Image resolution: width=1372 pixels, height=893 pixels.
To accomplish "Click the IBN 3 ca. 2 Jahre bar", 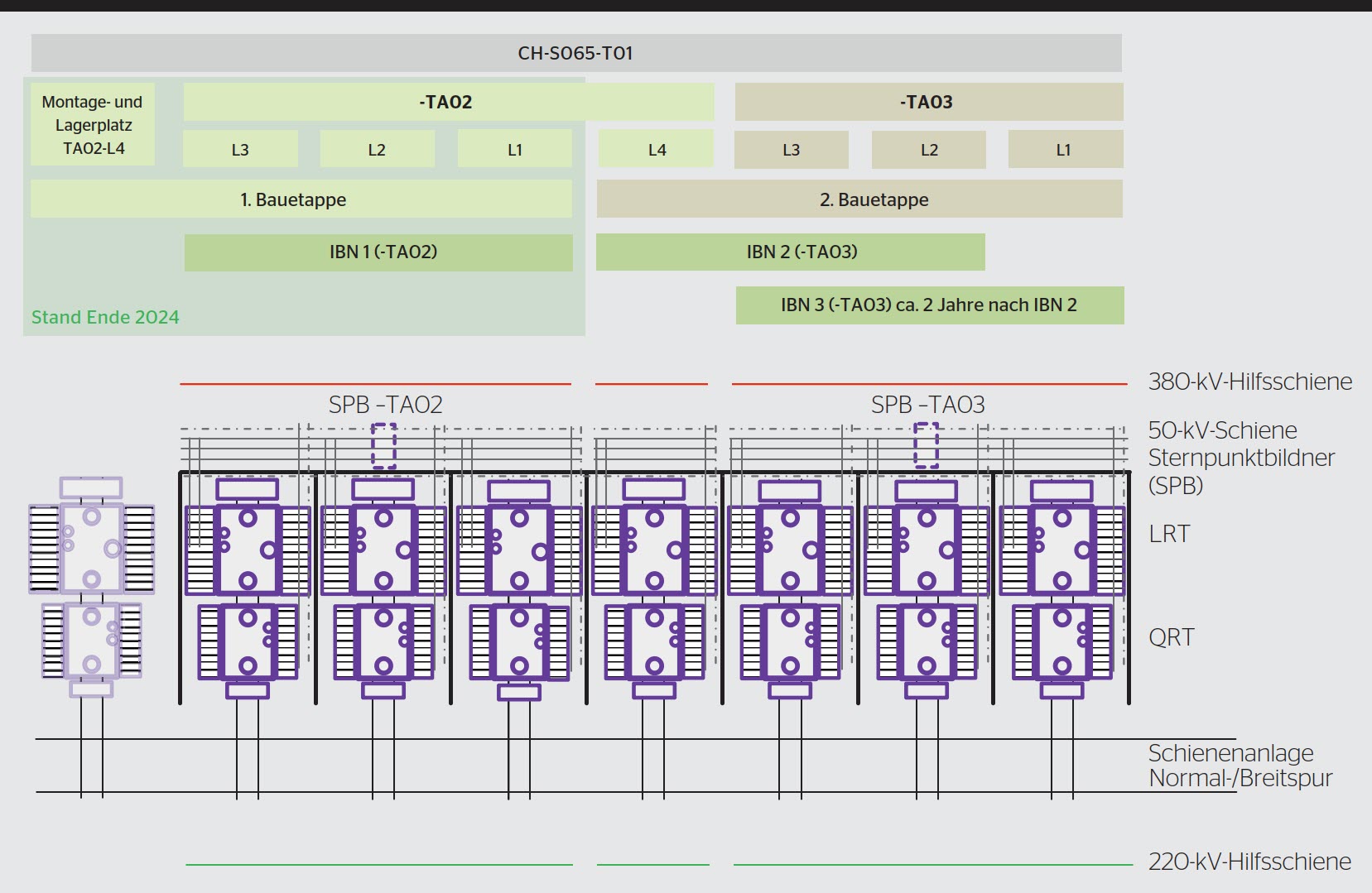I will (x=929, y=305).
